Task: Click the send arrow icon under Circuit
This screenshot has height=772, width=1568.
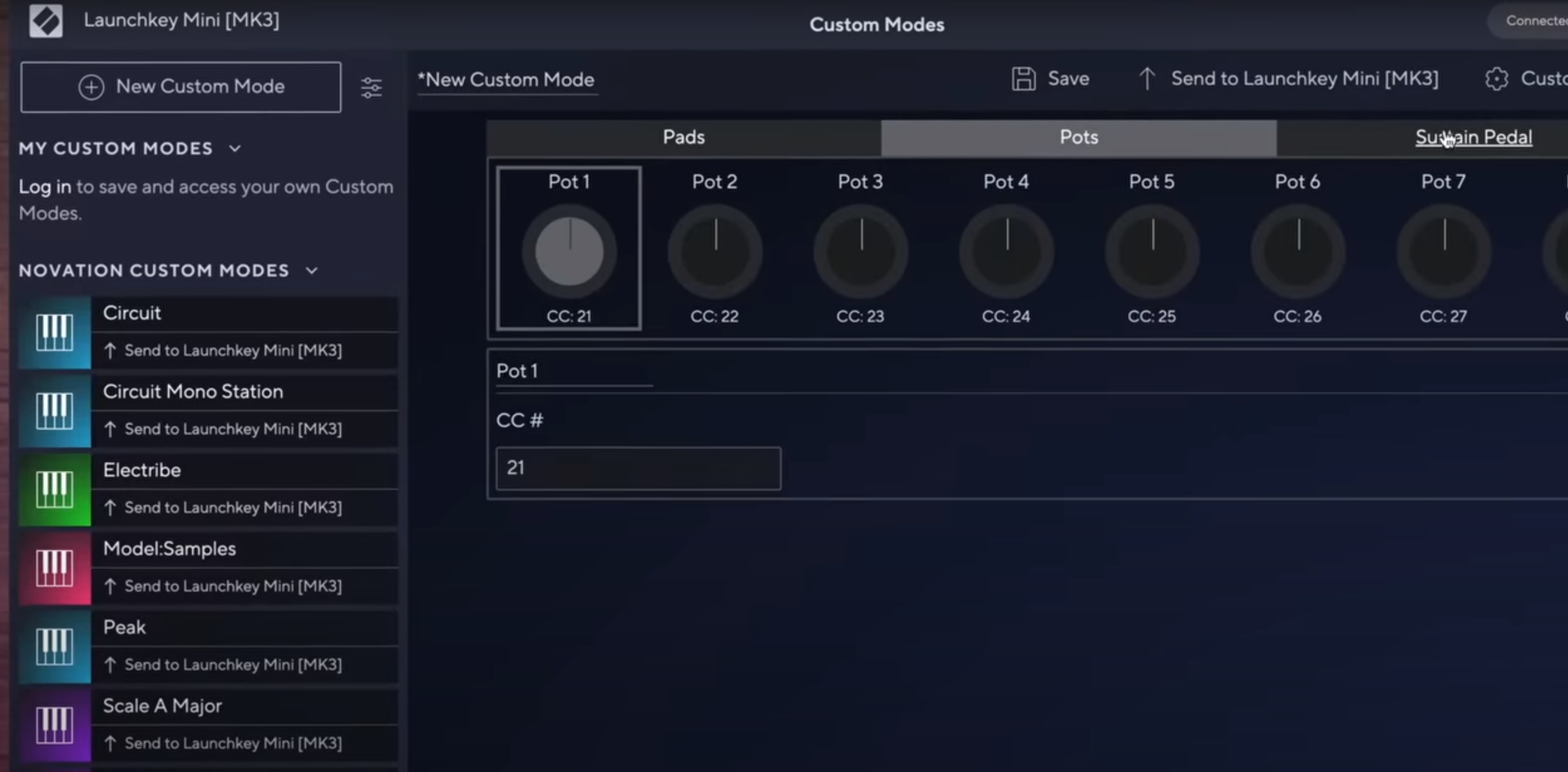Action: 110,350
